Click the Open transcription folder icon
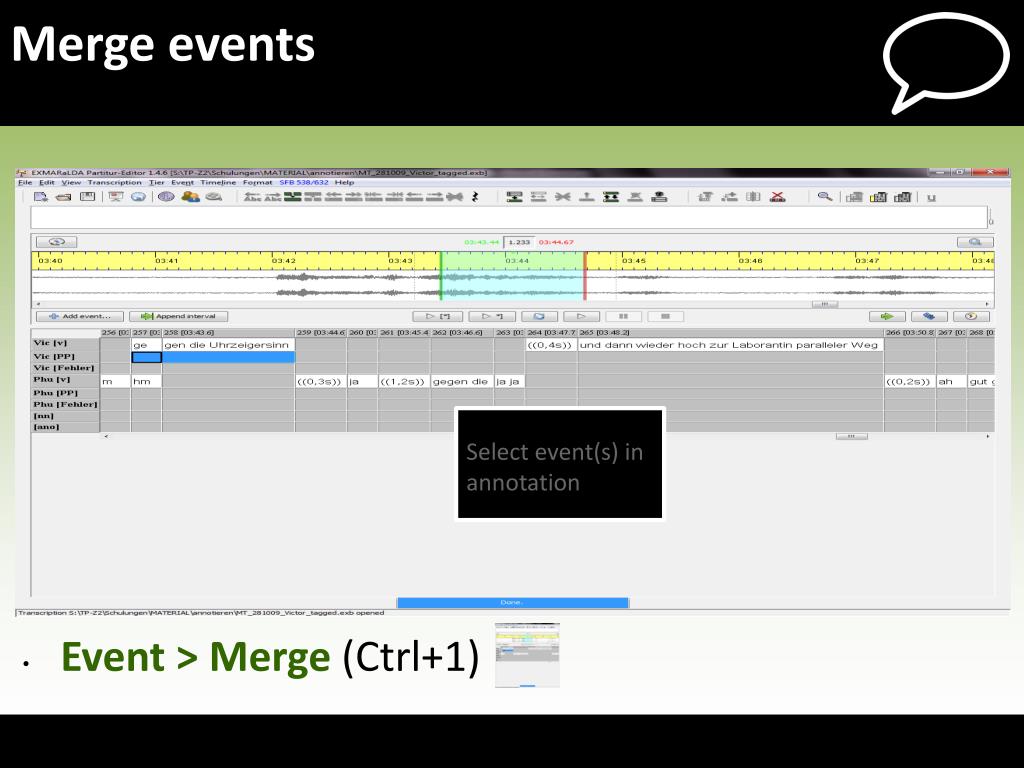Screen dimensions: 1024x768 point(63,197)
